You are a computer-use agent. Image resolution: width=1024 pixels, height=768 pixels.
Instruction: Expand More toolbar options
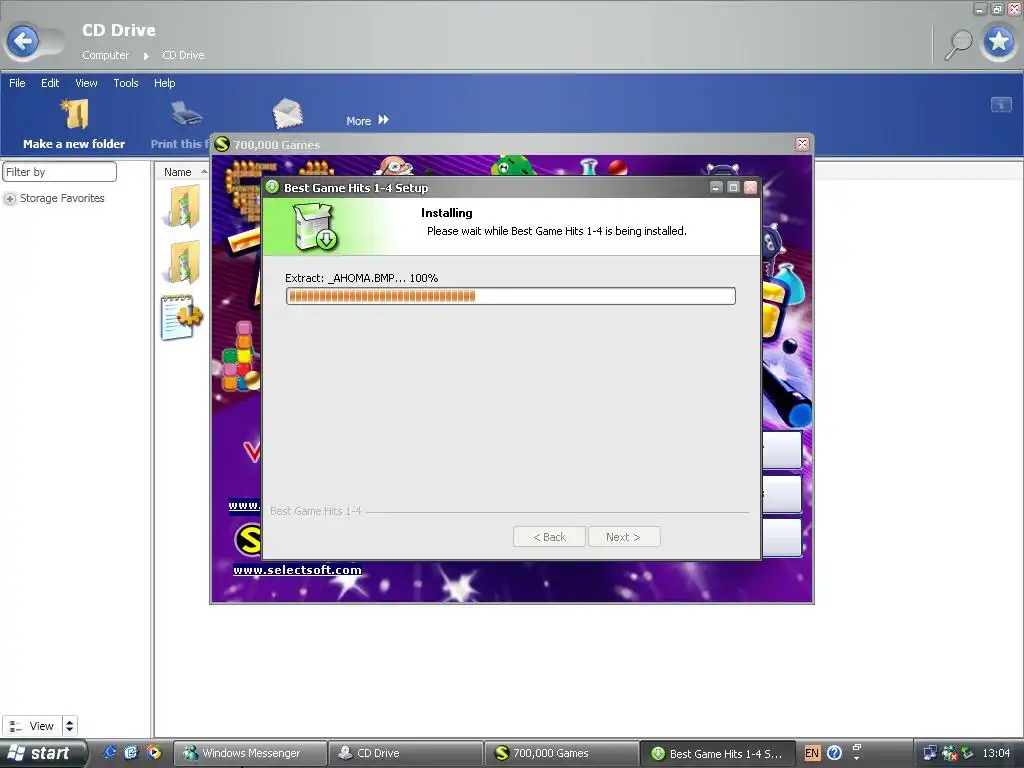pos(368,120)
